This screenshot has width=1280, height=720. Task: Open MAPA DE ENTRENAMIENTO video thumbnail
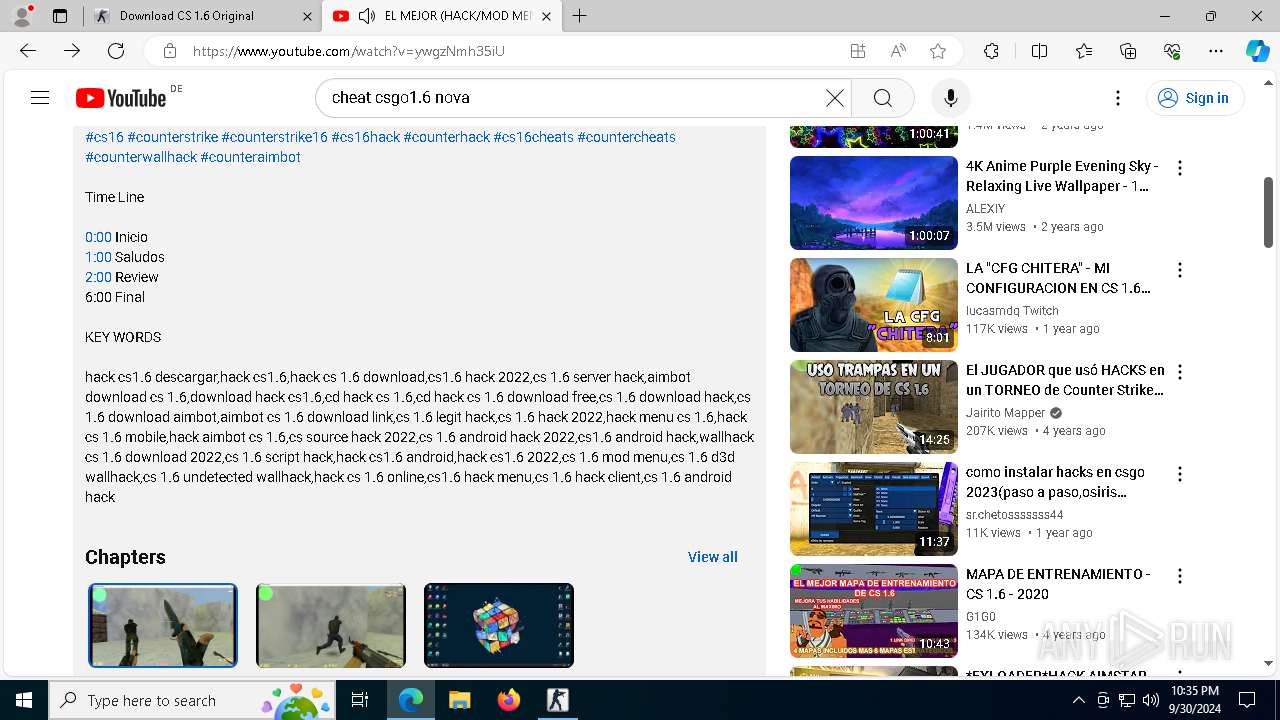874,611
